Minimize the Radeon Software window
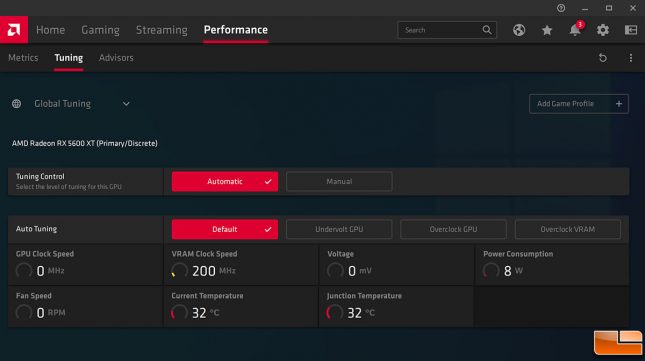 click(585, 8)
